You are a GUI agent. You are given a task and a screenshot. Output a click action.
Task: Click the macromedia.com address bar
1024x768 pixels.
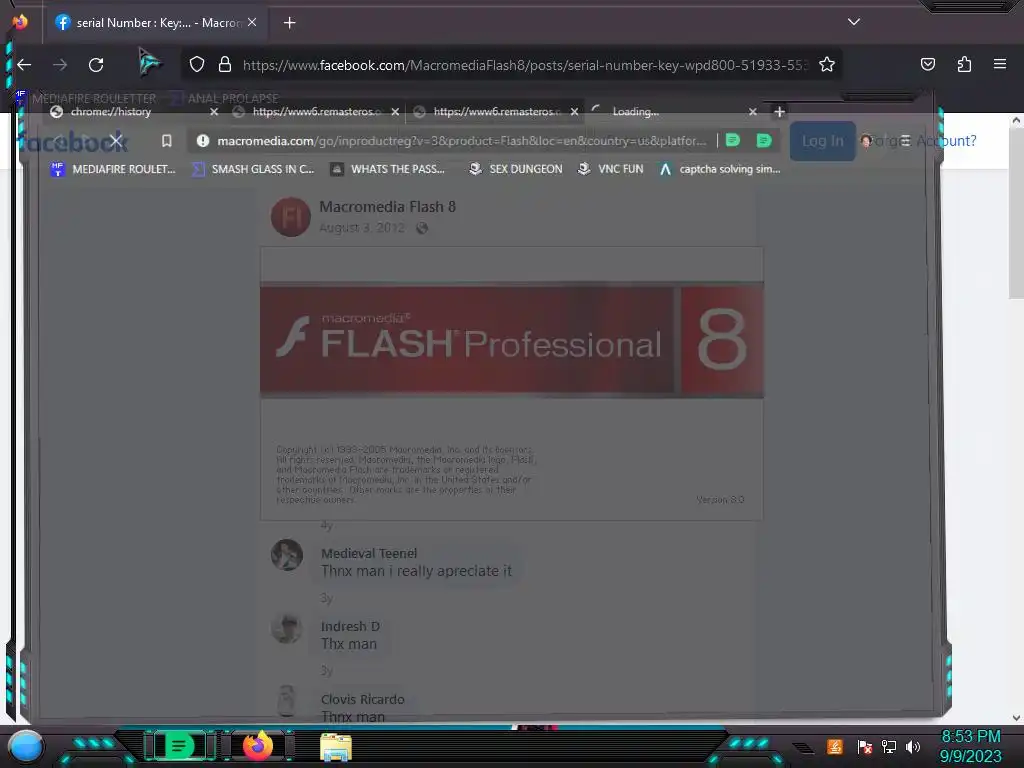[x=461, y=140]
